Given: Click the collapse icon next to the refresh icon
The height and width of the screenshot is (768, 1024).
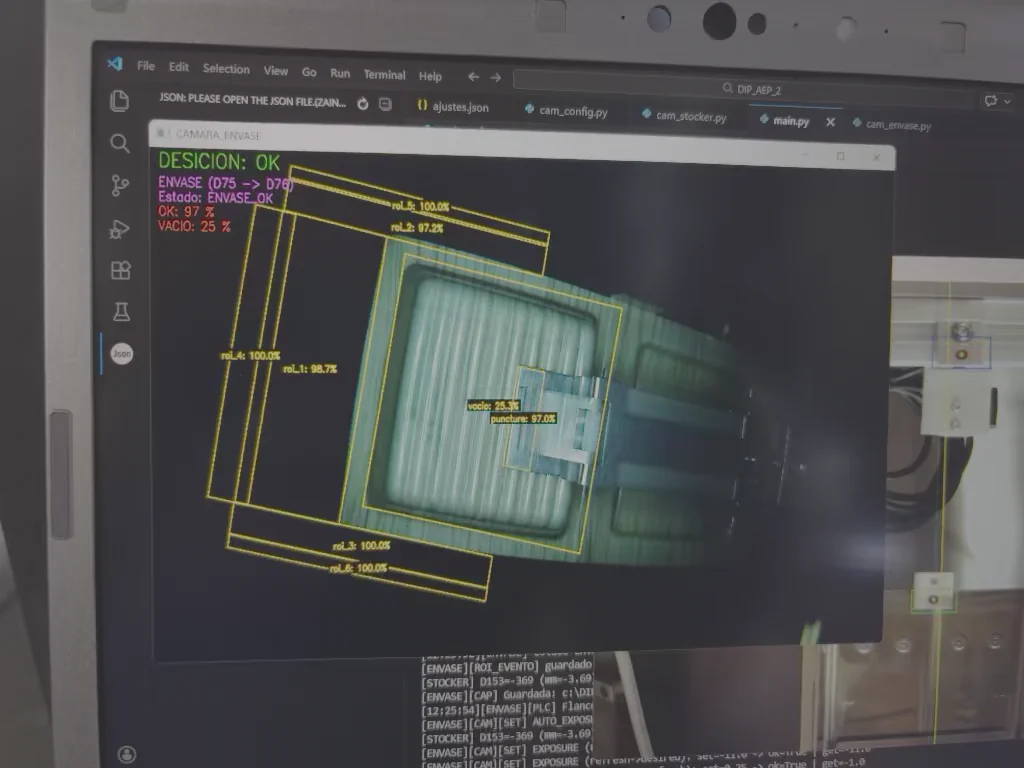Looking at the screenshot, I should (385, 104).
